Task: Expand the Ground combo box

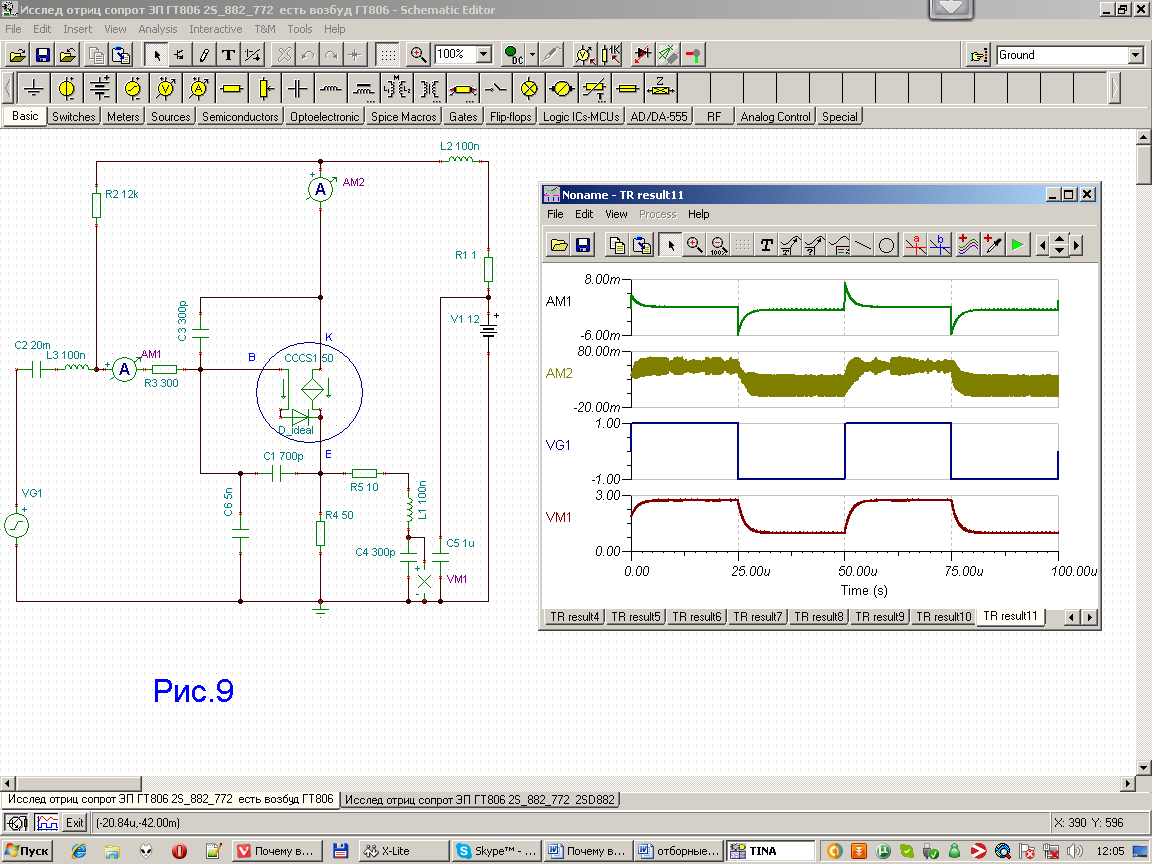Action: [x=1135, y=55]
